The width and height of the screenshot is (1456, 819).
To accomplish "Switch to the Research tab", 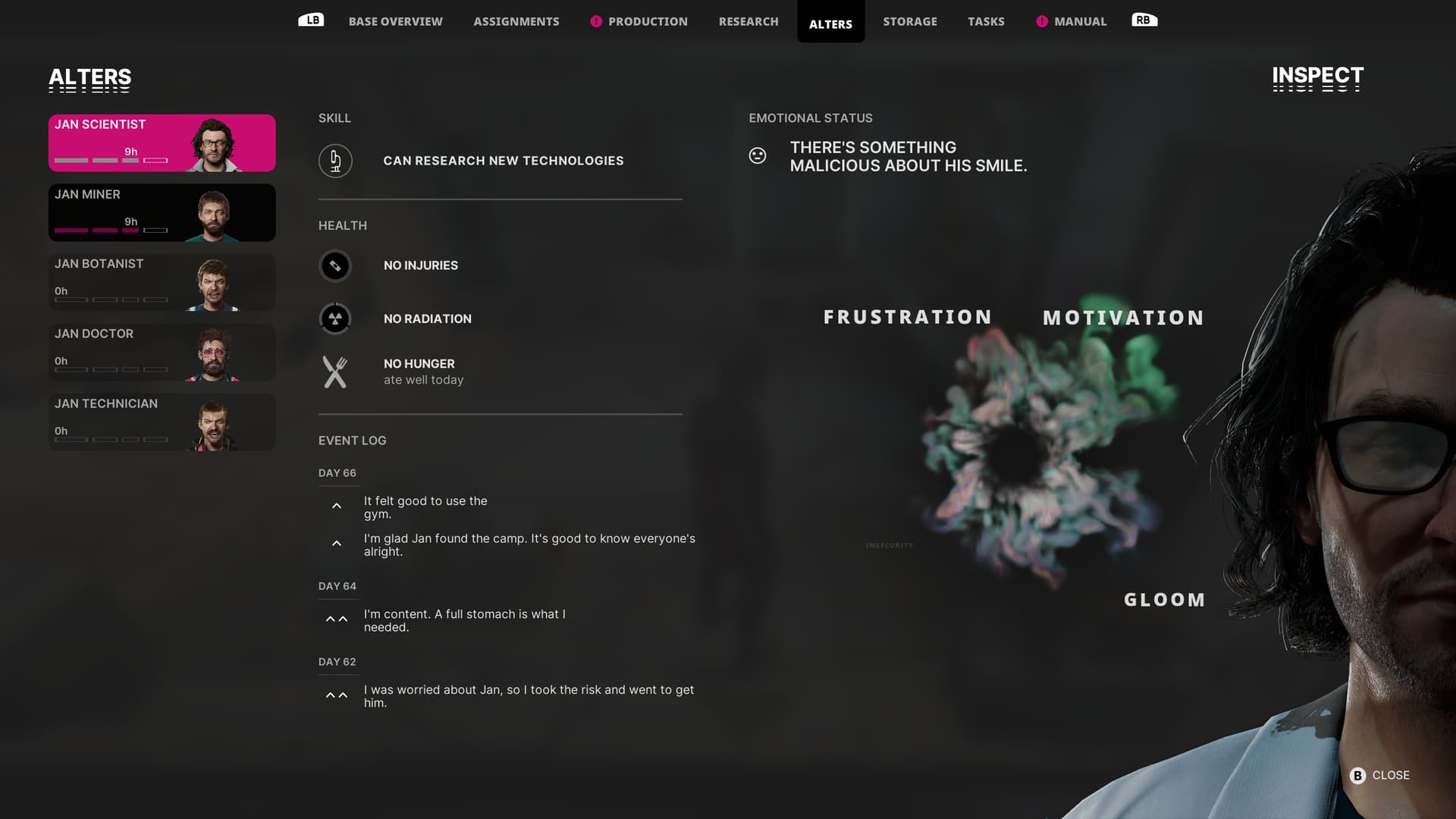I will click(x=748, y=21).
